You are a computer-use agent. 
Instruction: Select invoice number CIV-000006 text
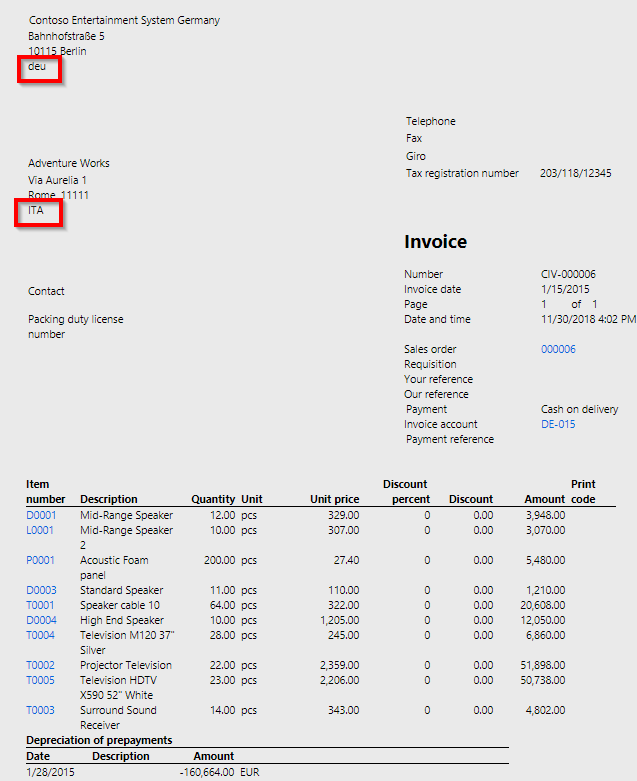coord(568,274)
